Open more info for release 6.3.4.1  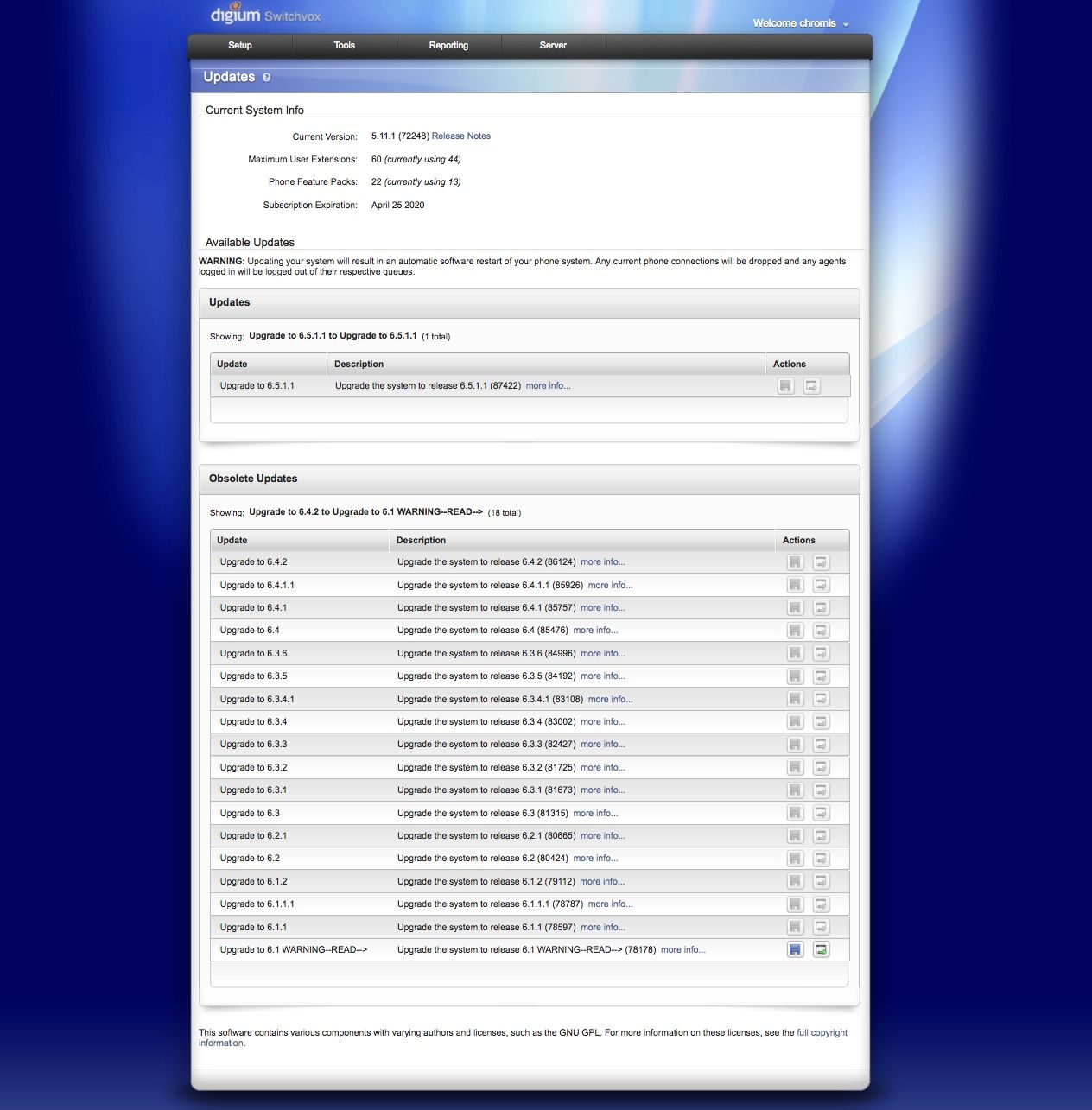(x=611, y=699)
